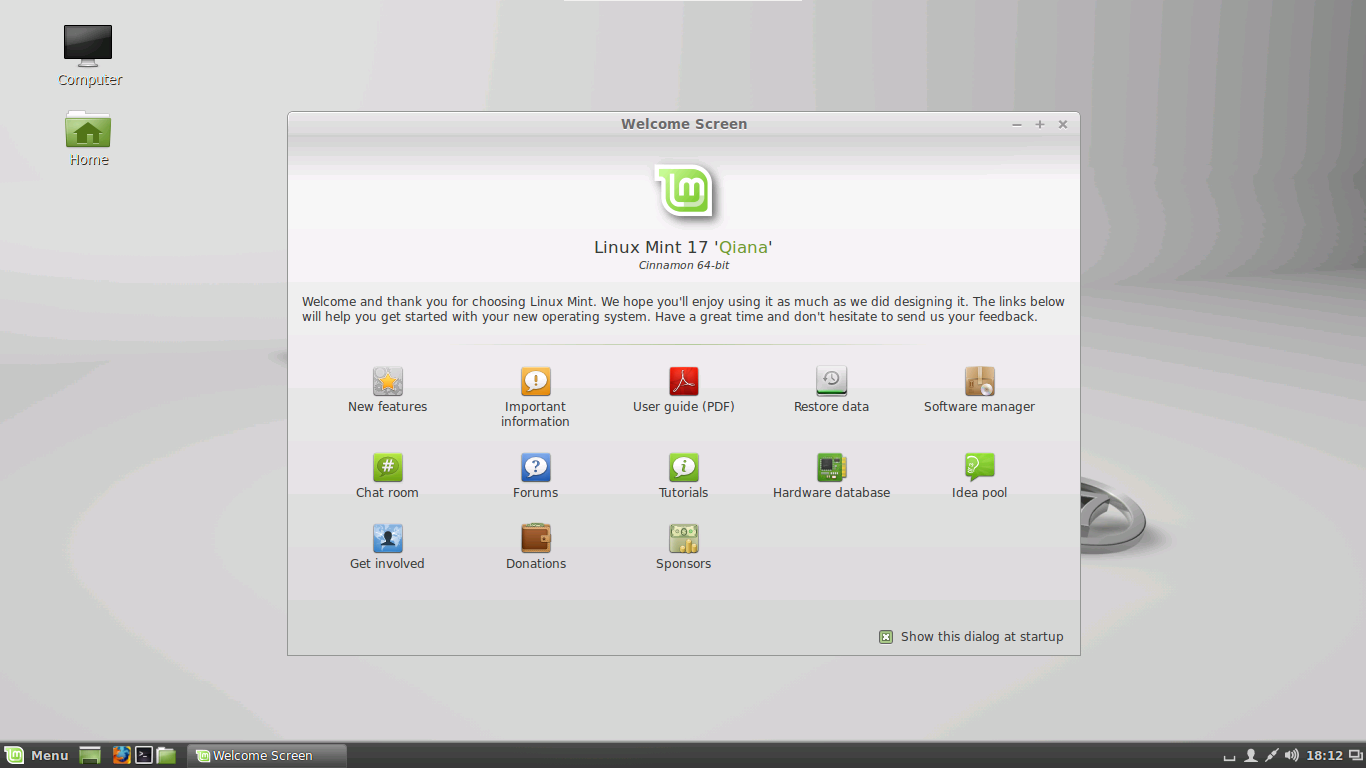
Task: Click the Linux Mint logo
Action: tap(684, 190)
